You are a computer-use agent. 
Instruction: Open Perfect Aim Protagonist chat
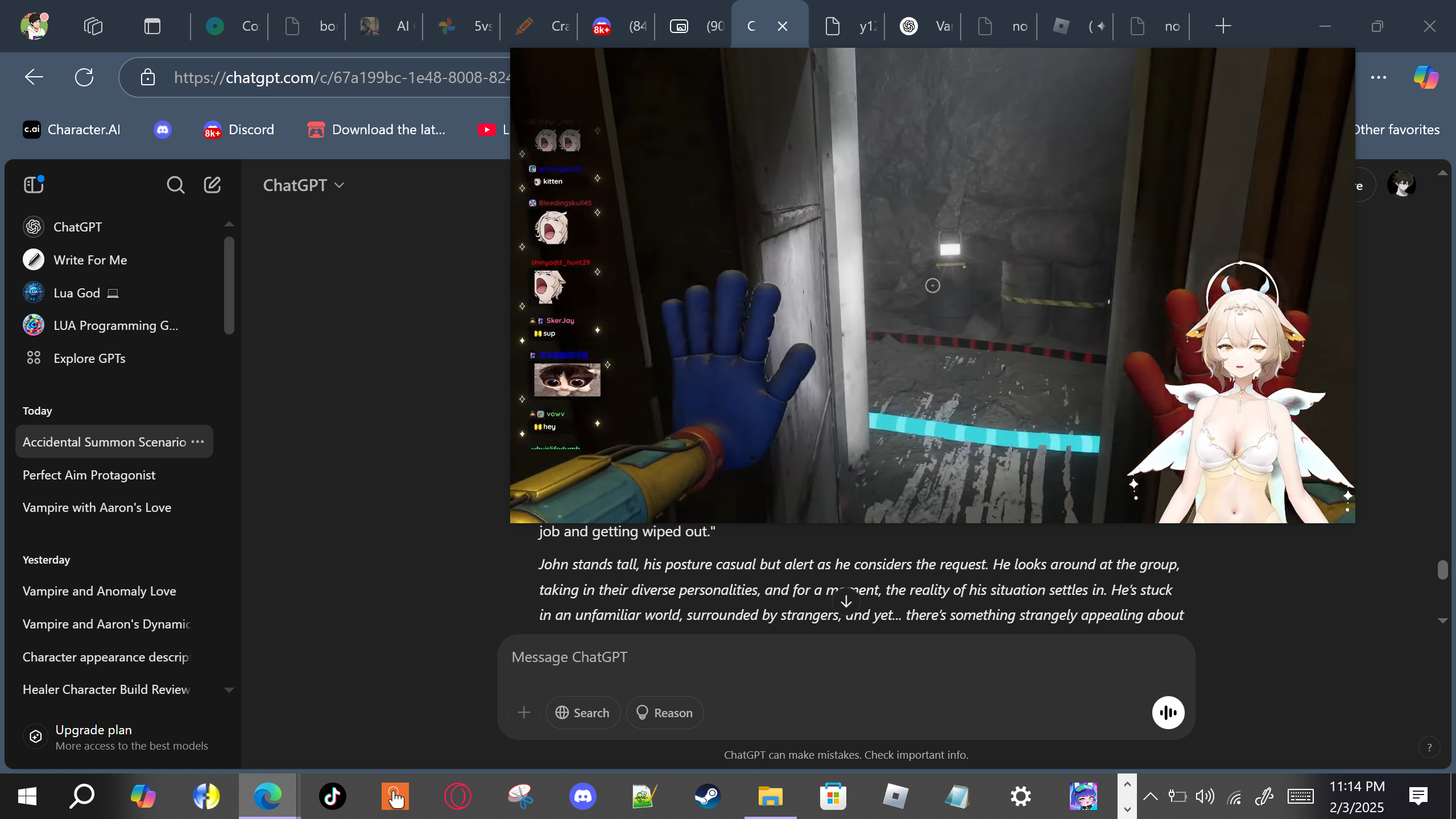pyautogui.click(x=114, y=475)
